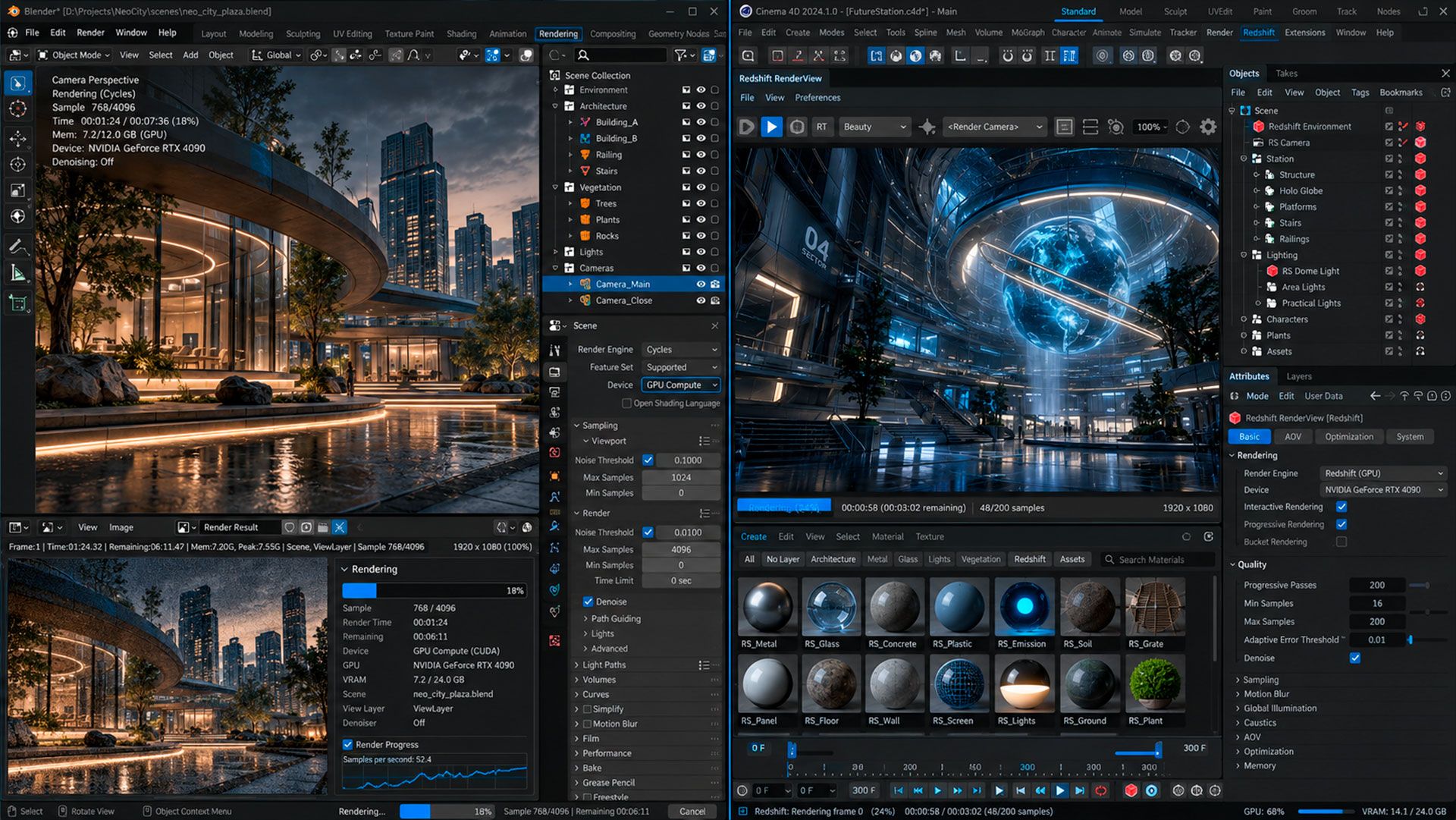Open Redshift RenderView settings gear

click(1208, 127)
